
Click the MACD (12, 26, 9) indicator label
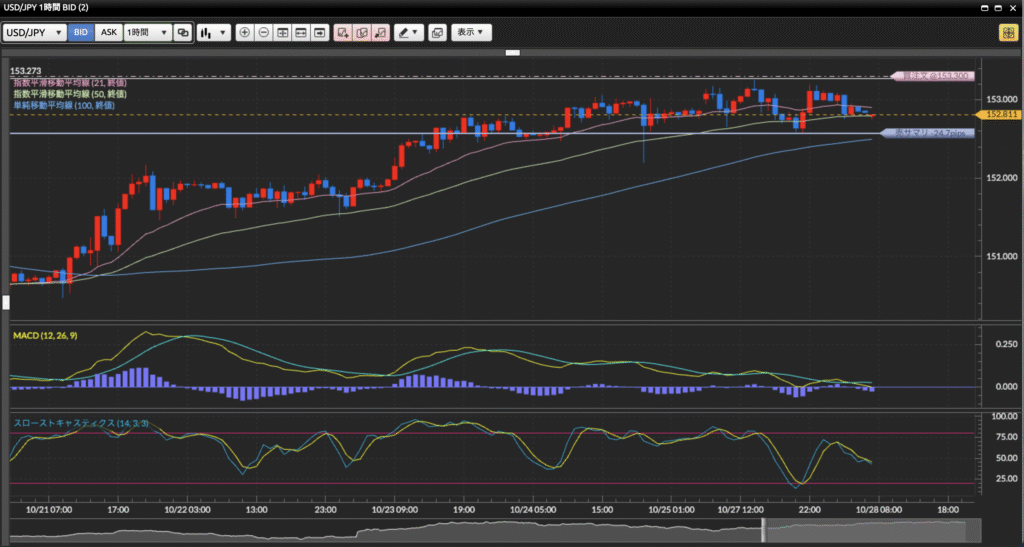[x=46, y=334]
